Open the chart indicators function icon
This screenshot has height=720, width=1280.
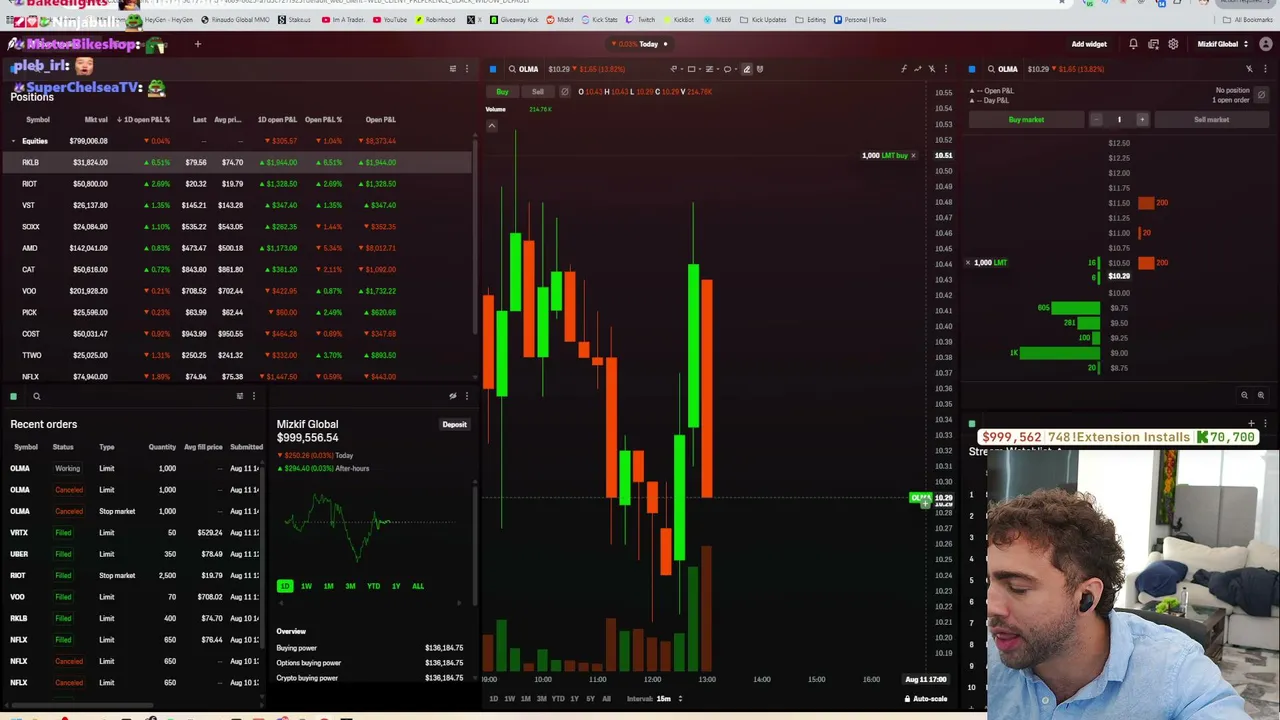click(903, 69)
